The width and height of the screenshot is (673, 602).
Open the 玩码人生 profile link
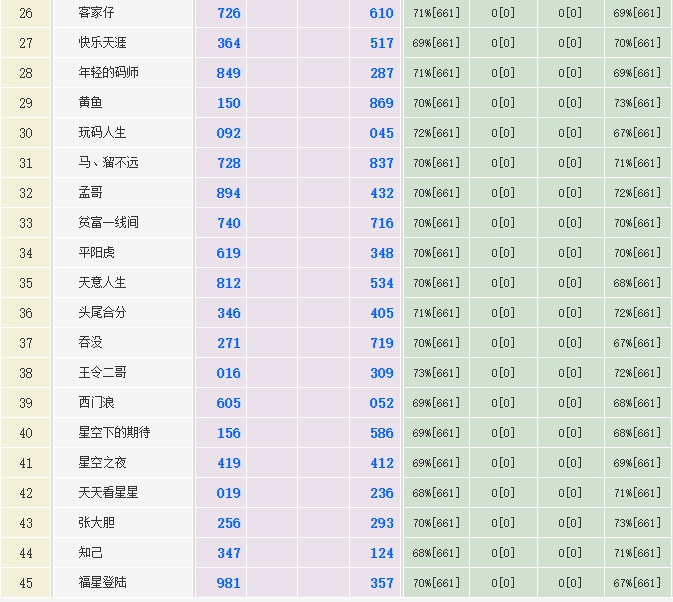102,133
